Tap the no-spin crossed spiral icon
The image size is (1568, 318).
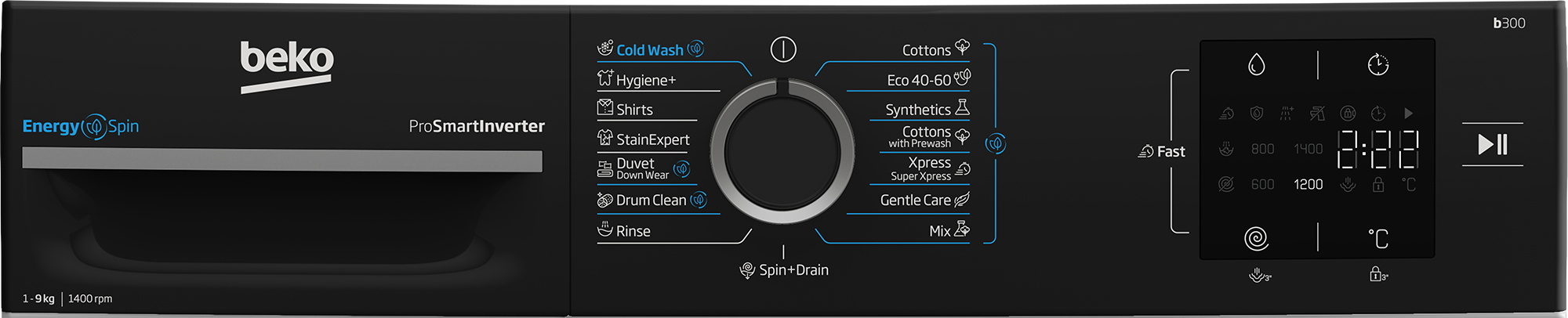coord(1226,184)
